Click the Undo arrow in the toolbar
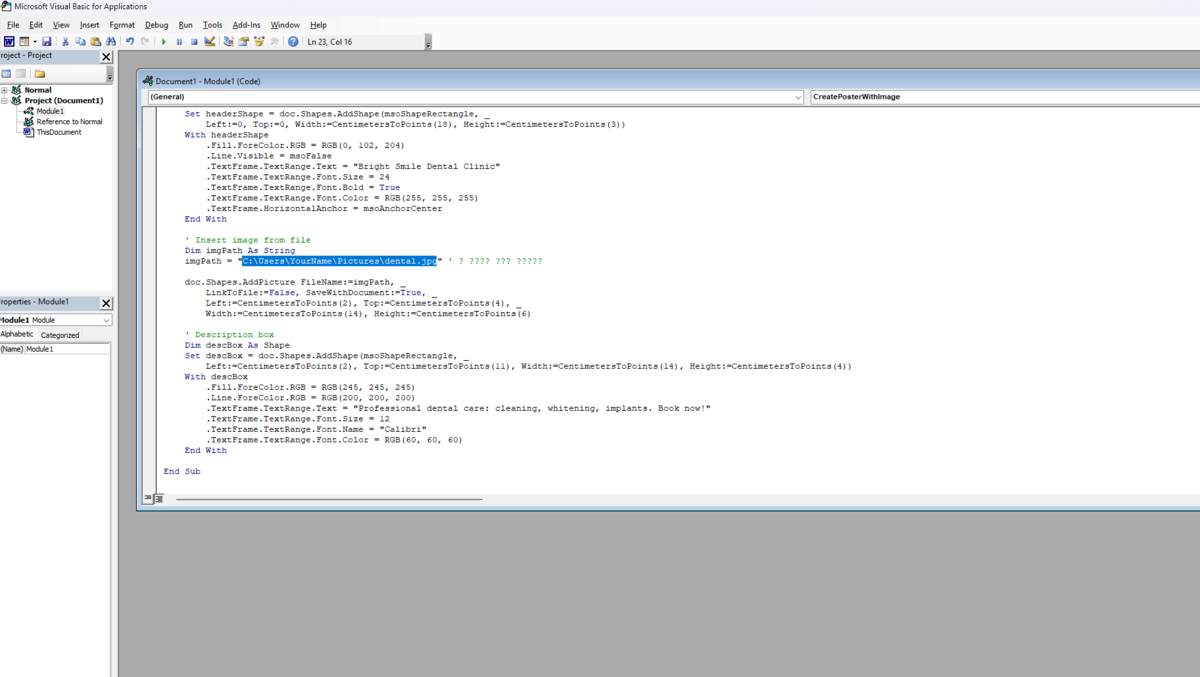 click(x=130, y=42)
